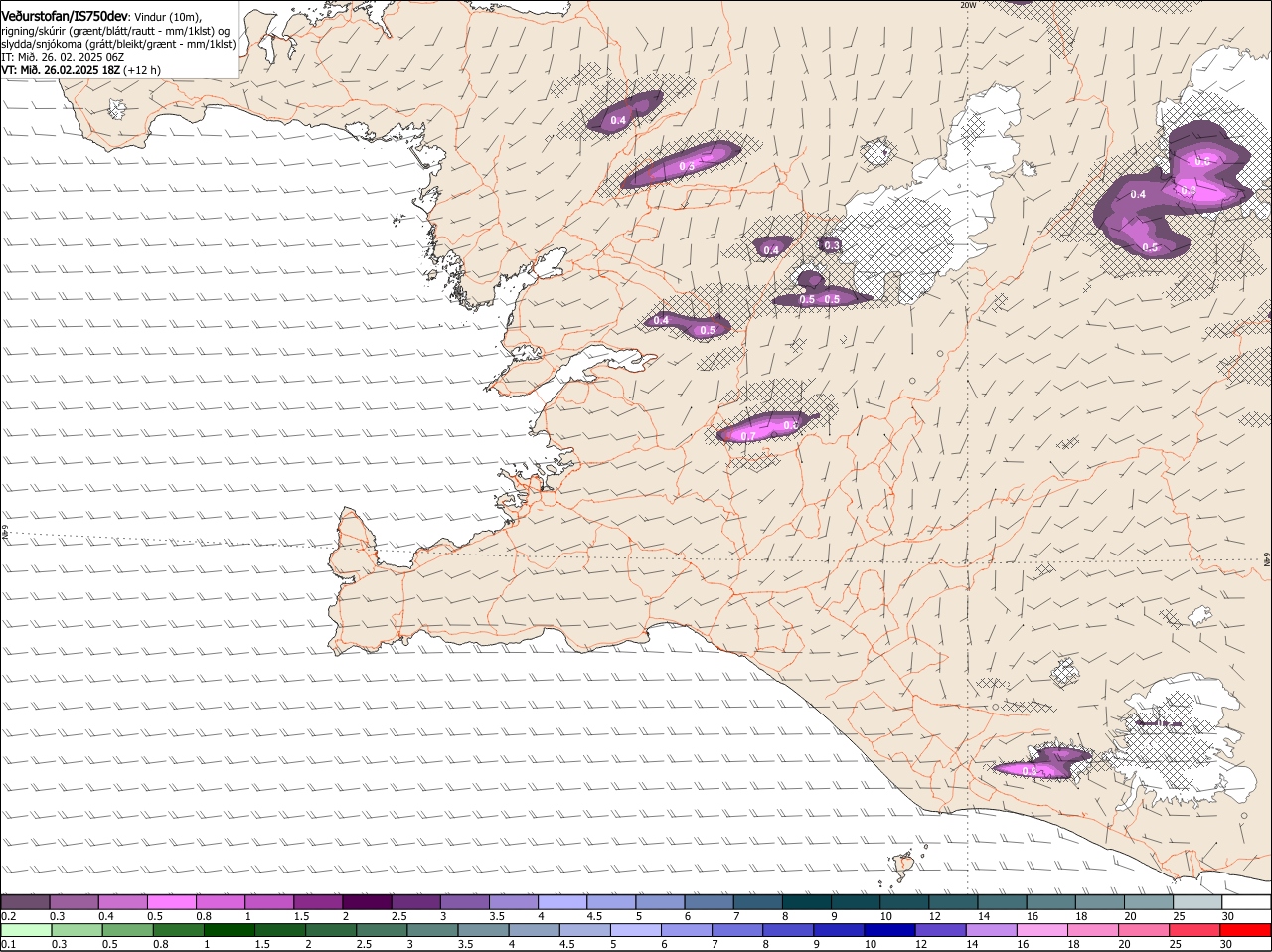Viewport: 1272px width, 952px height.
Task: Select the darkest purple upper legend swatch at 2
Action: point(368,901)
